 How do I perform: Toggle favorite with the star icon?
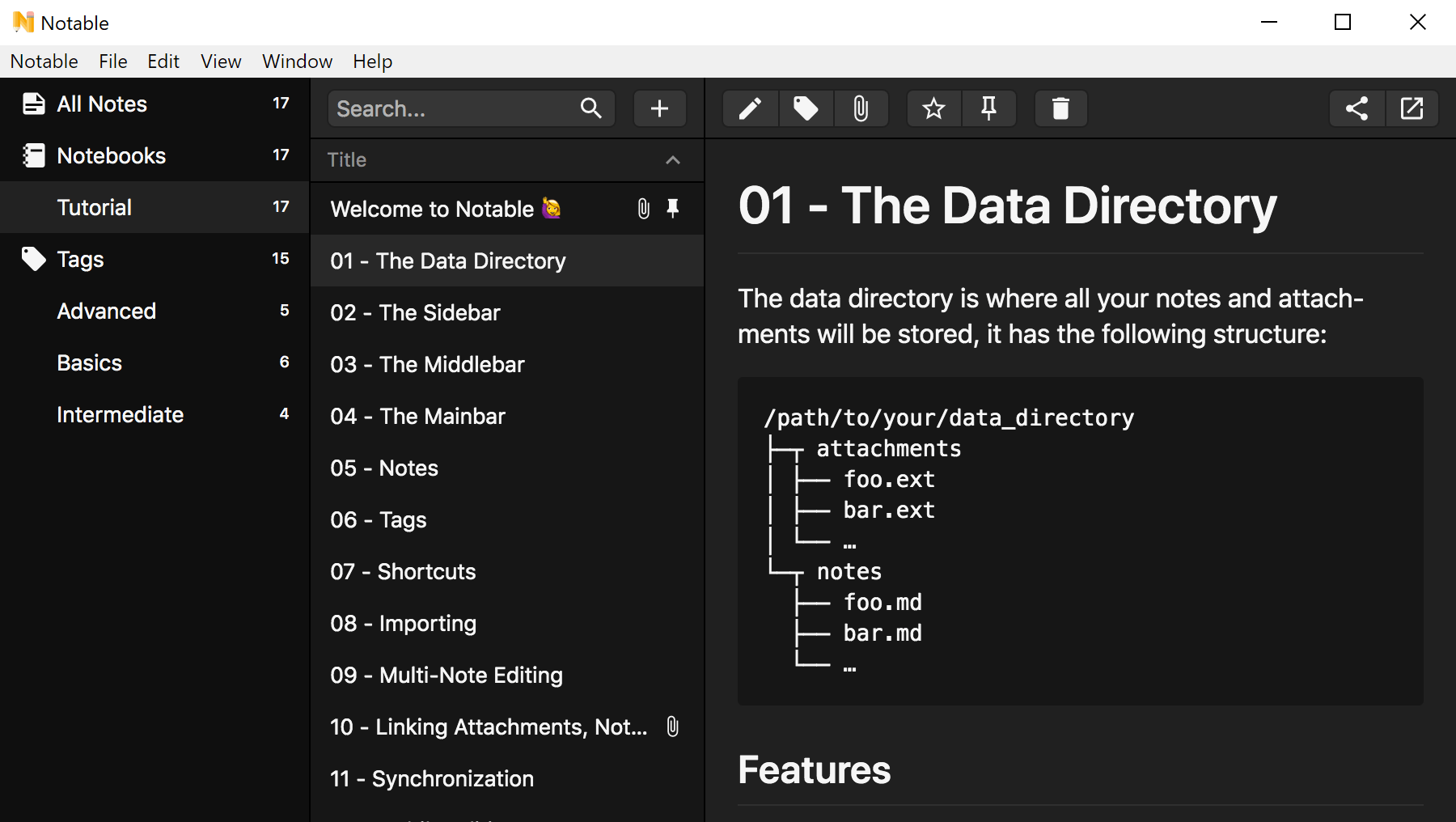pyautogui.click(x=934, y=108)
